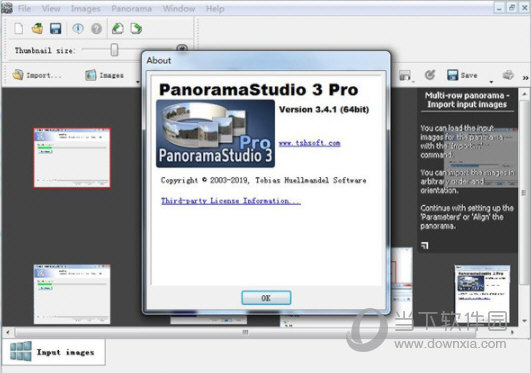Click the rotate right icon
531x373 pixels.
pos(136,28)
